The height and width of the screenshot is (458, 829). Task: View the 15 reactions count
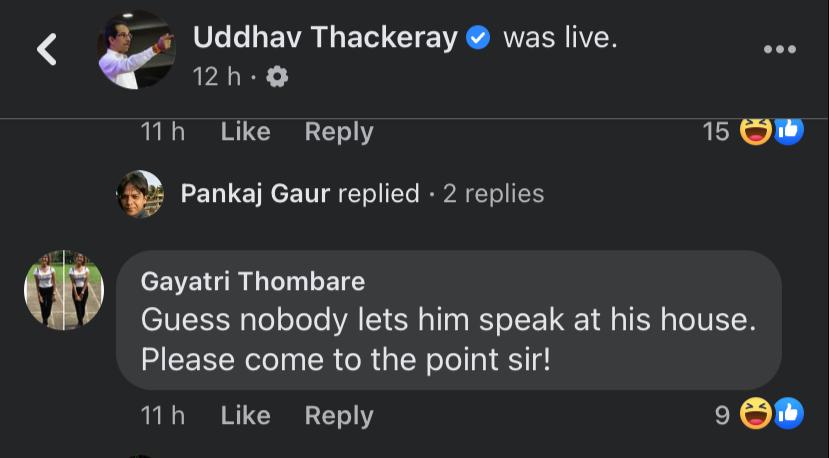[x=716, y=131]
